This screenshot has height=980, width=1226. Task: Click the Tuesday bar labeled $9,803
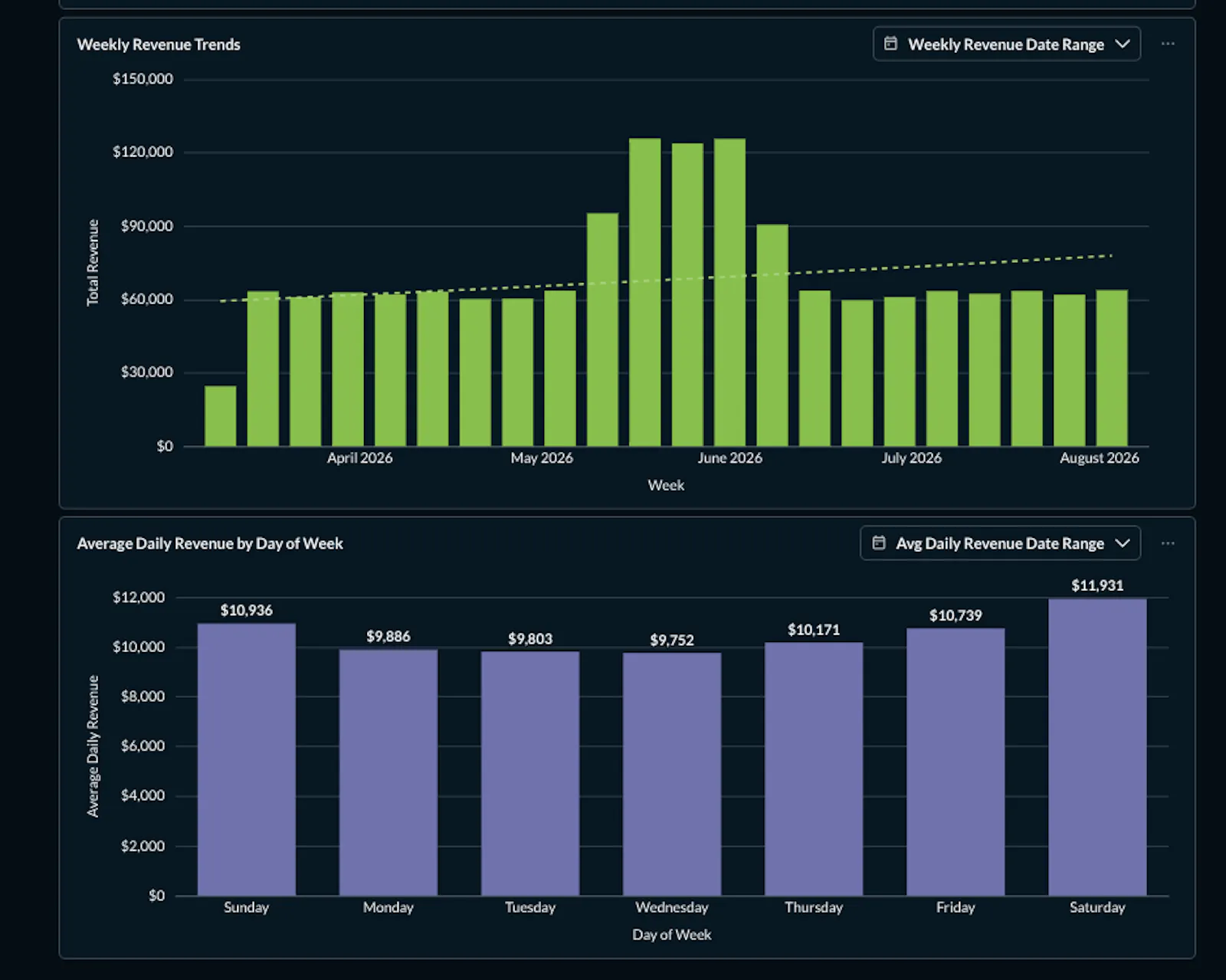pos(529,773)
